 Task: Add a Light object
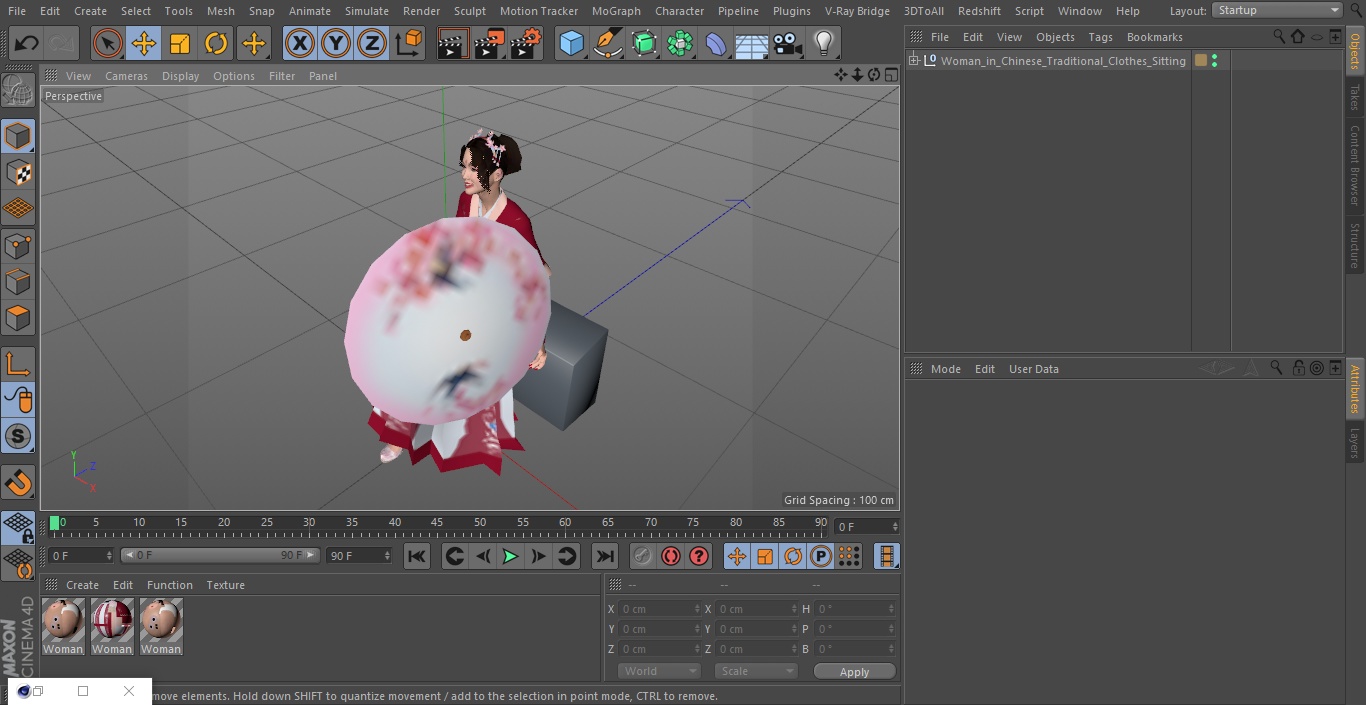824,43
